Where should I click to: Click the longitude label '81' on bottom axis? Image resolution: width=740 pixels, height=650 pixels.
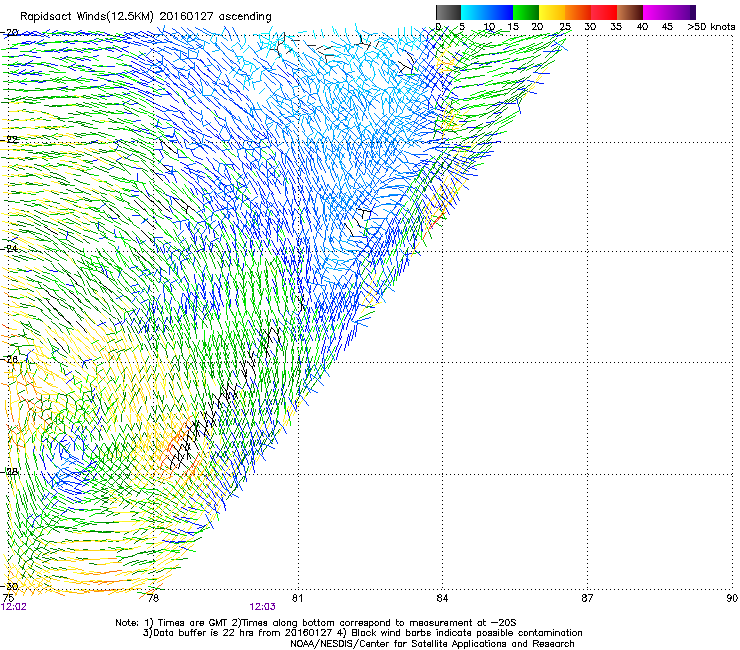click(x=297, y=598)
